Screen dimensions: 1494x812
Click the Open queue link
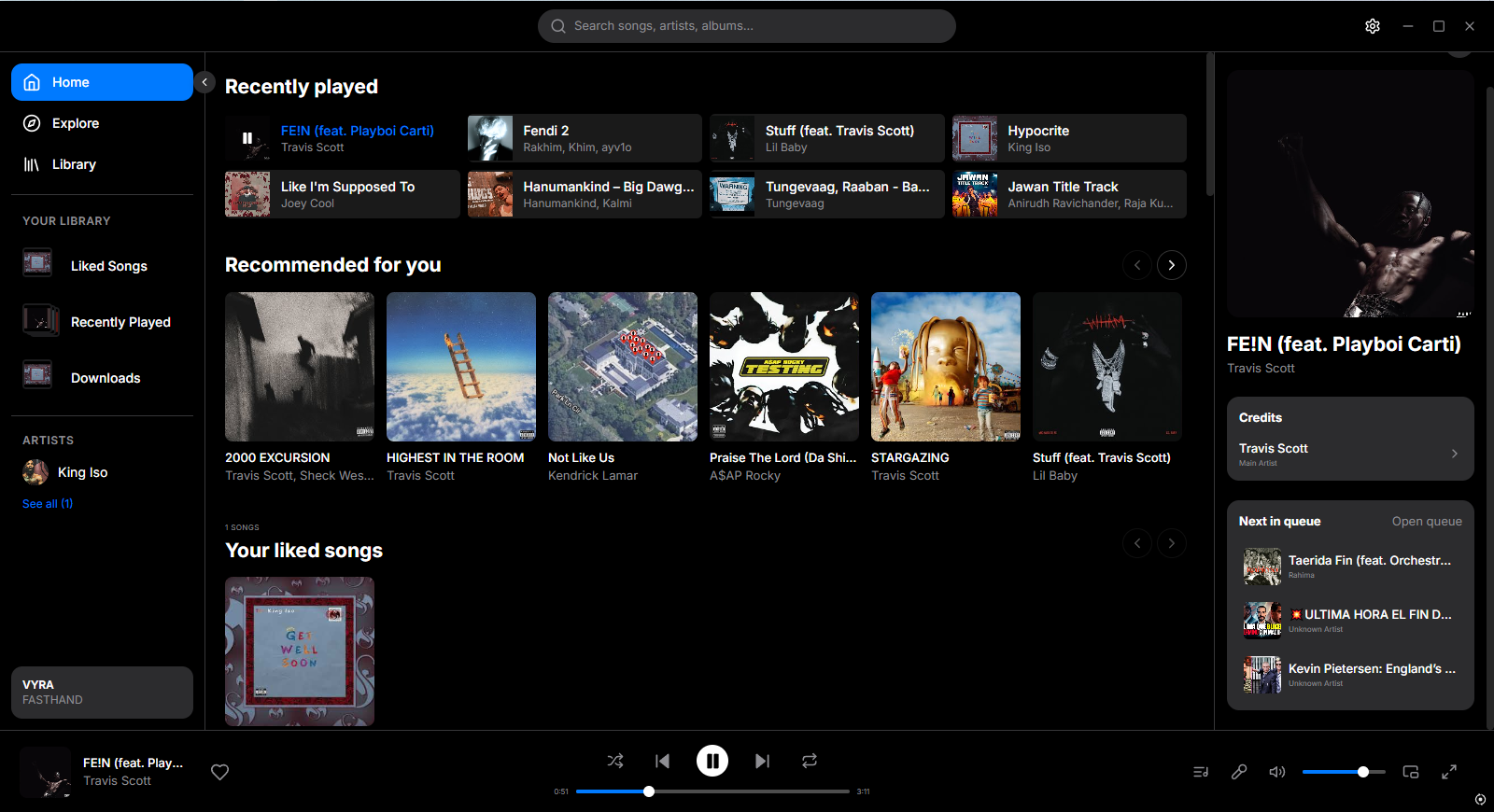1427,522
